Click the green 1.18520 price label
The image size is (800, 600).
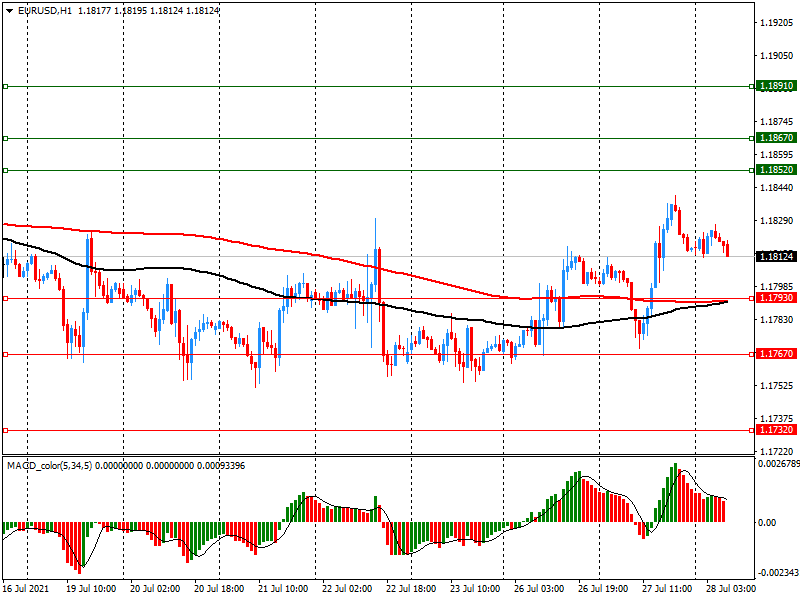point(776,170)
